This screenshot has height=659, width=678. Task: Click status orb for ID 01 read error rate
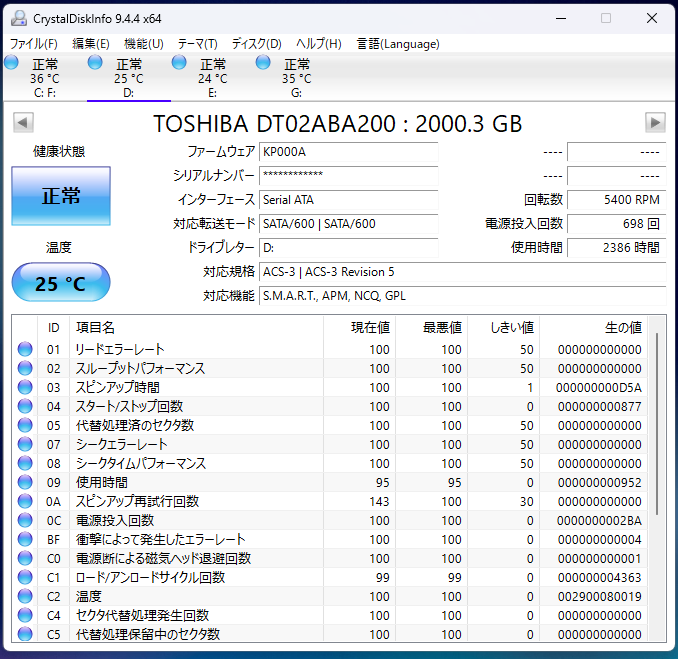[25, 349]
